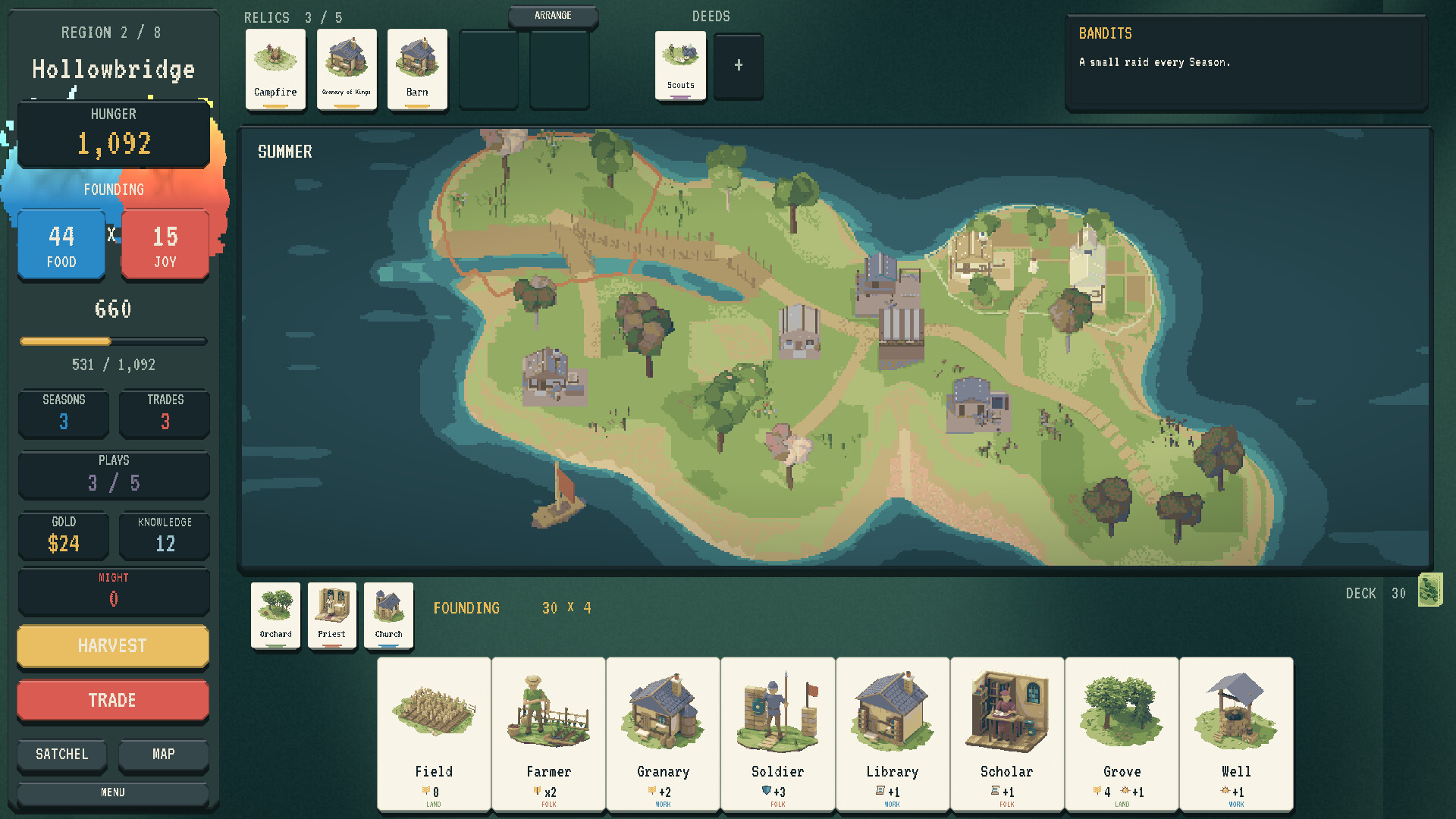The height and width of the screenshot is (819, 1456).
Task: Select the Barn relic card
Action: pos(417,70)
